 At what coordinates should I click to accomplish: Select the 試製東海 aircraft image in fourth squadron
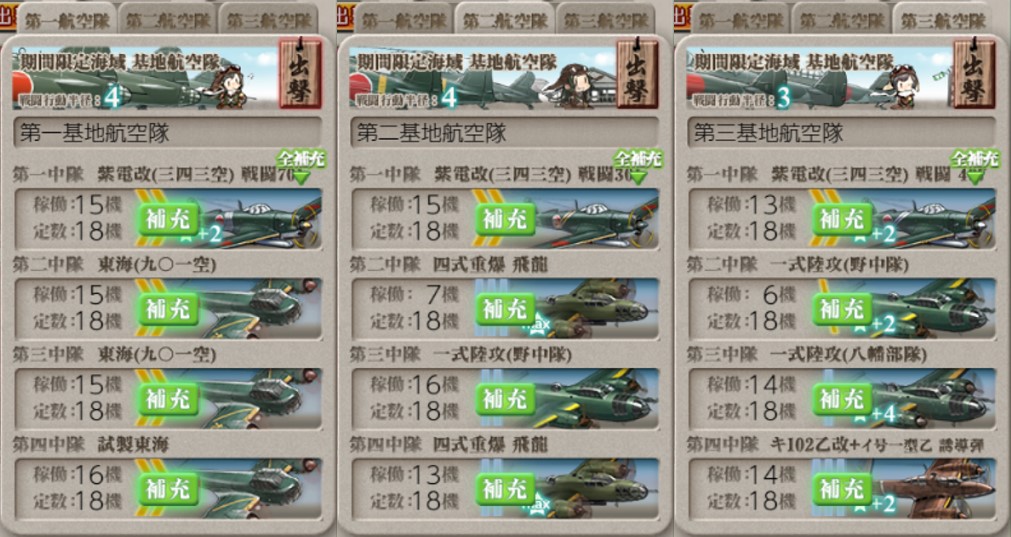tap(260, 489)
